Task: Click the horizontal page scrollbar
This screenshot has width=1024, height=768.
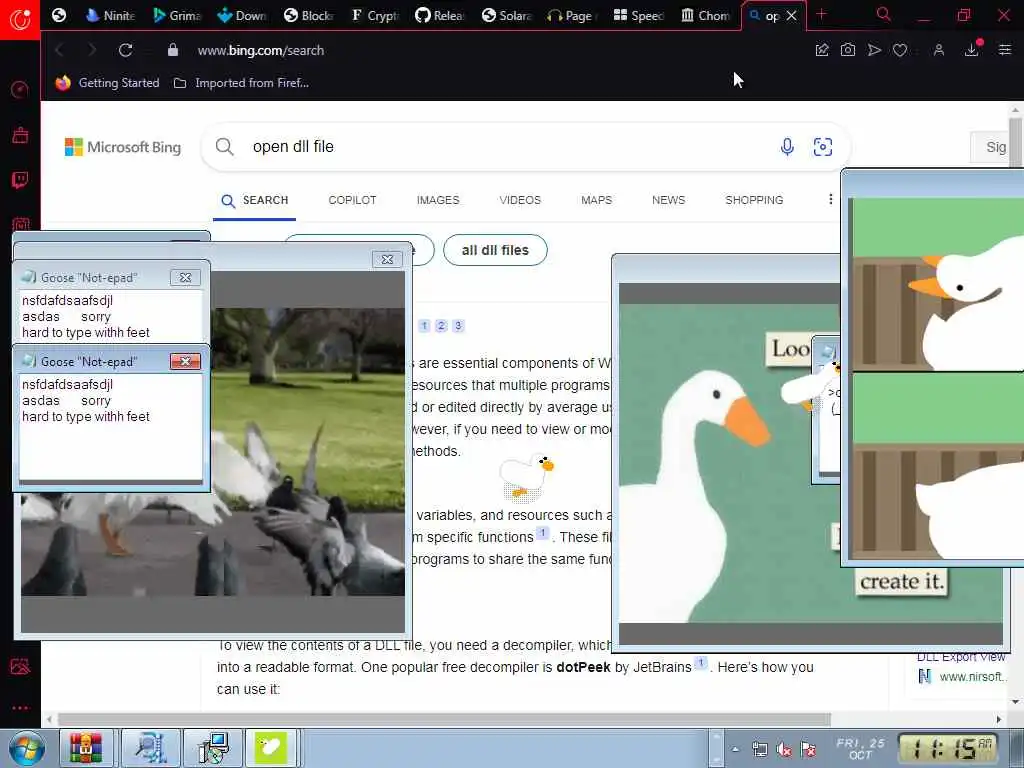Action: [444, 720]
